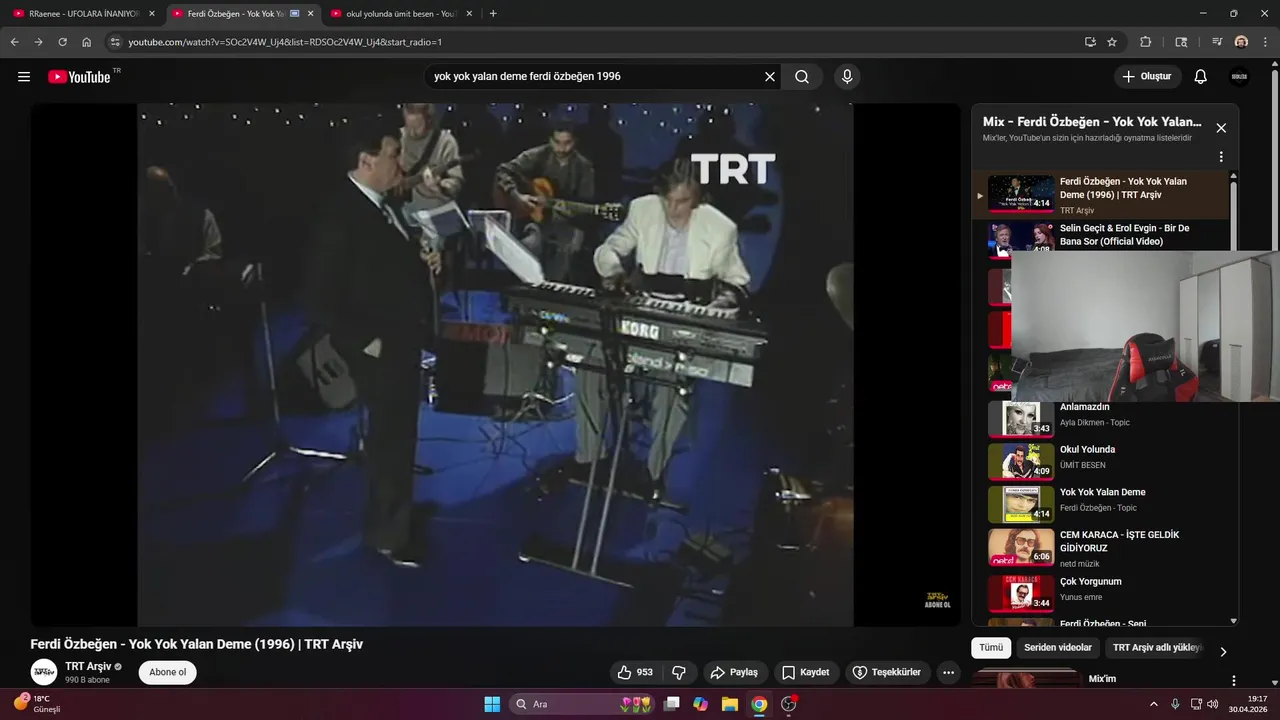Click the Chrome address bar URL
Viewport: 1280px width, 720px height.
[285, 42]
